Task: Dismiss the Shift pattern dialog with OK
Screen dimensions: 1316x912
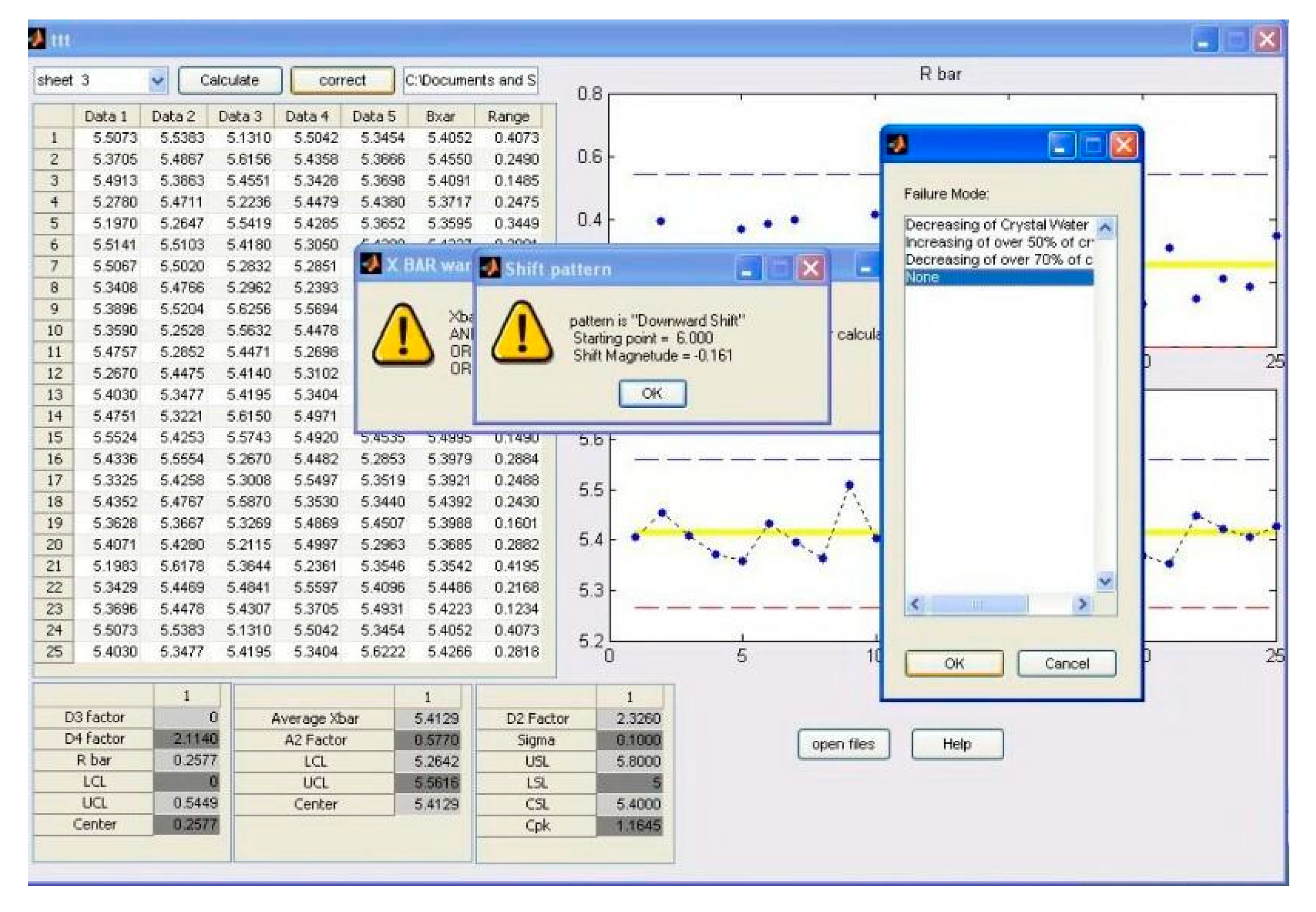Action: pyautogui.click(x=652, y=393)
